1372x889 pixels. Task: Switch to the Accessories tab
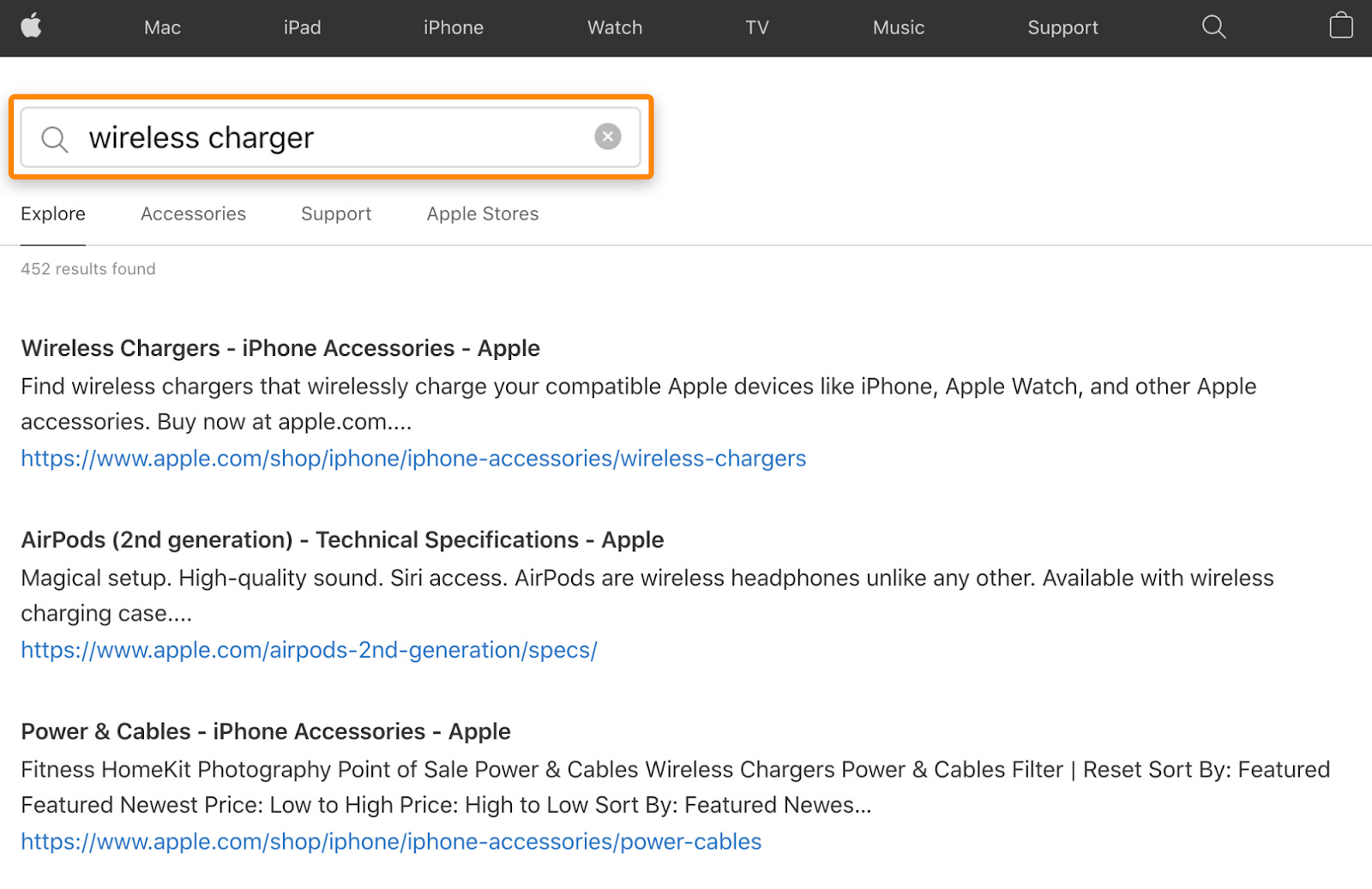pos(193,213)
